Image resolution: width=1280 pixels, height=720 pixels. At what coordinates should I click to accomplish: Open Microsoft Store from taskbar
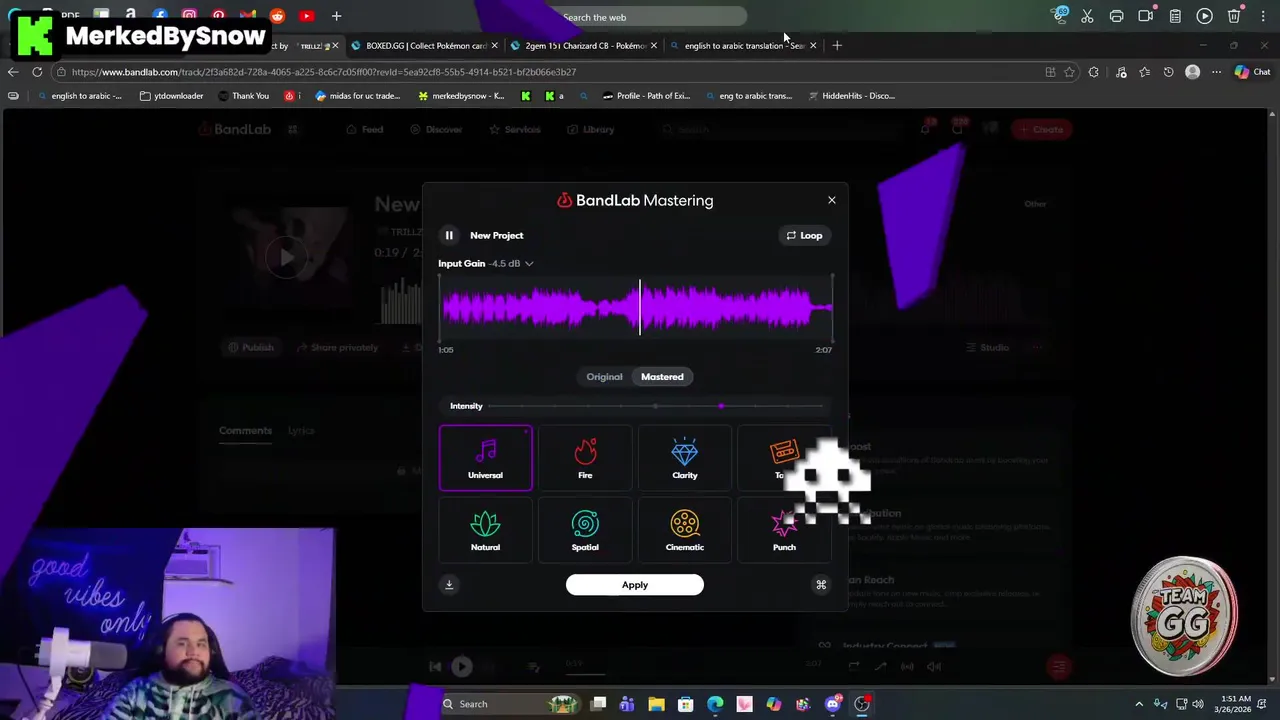pos(686,704)
